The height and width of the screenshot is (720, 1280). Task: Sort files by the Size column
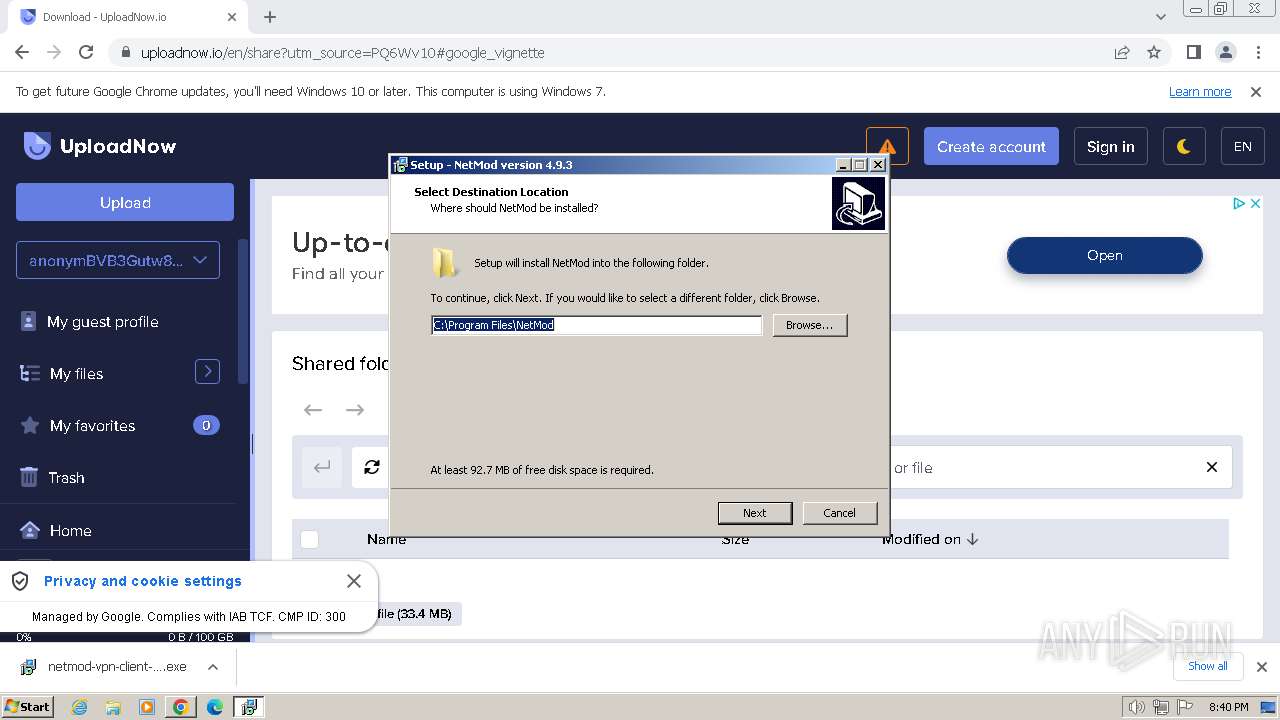pyautogui.click(x=735, y=539)
